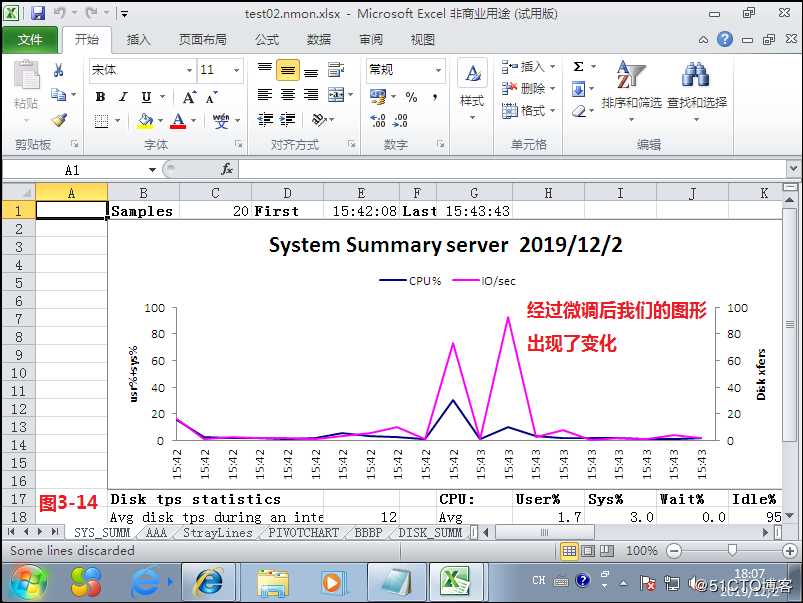This screenshot has height=603, width=803.
Task: Click the accounting currency format icon
Action: 378,96
